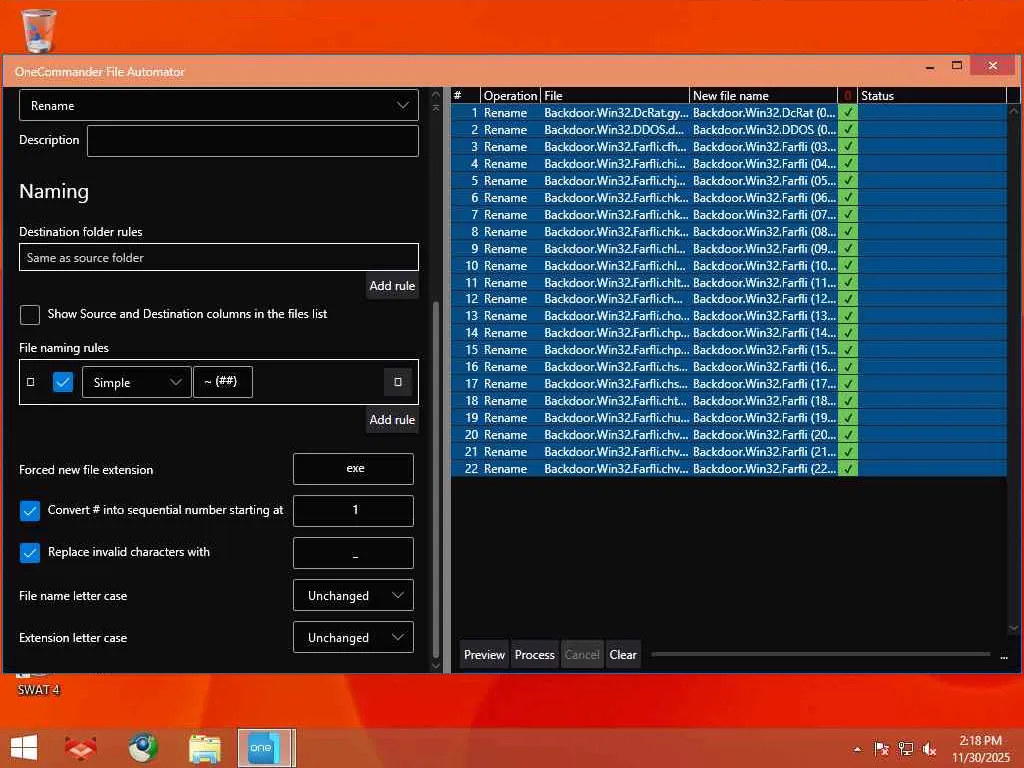This screenshot has height=768, width=1024.
Task: Open the Extension letter case dropdown
Action: coord(353,637)
